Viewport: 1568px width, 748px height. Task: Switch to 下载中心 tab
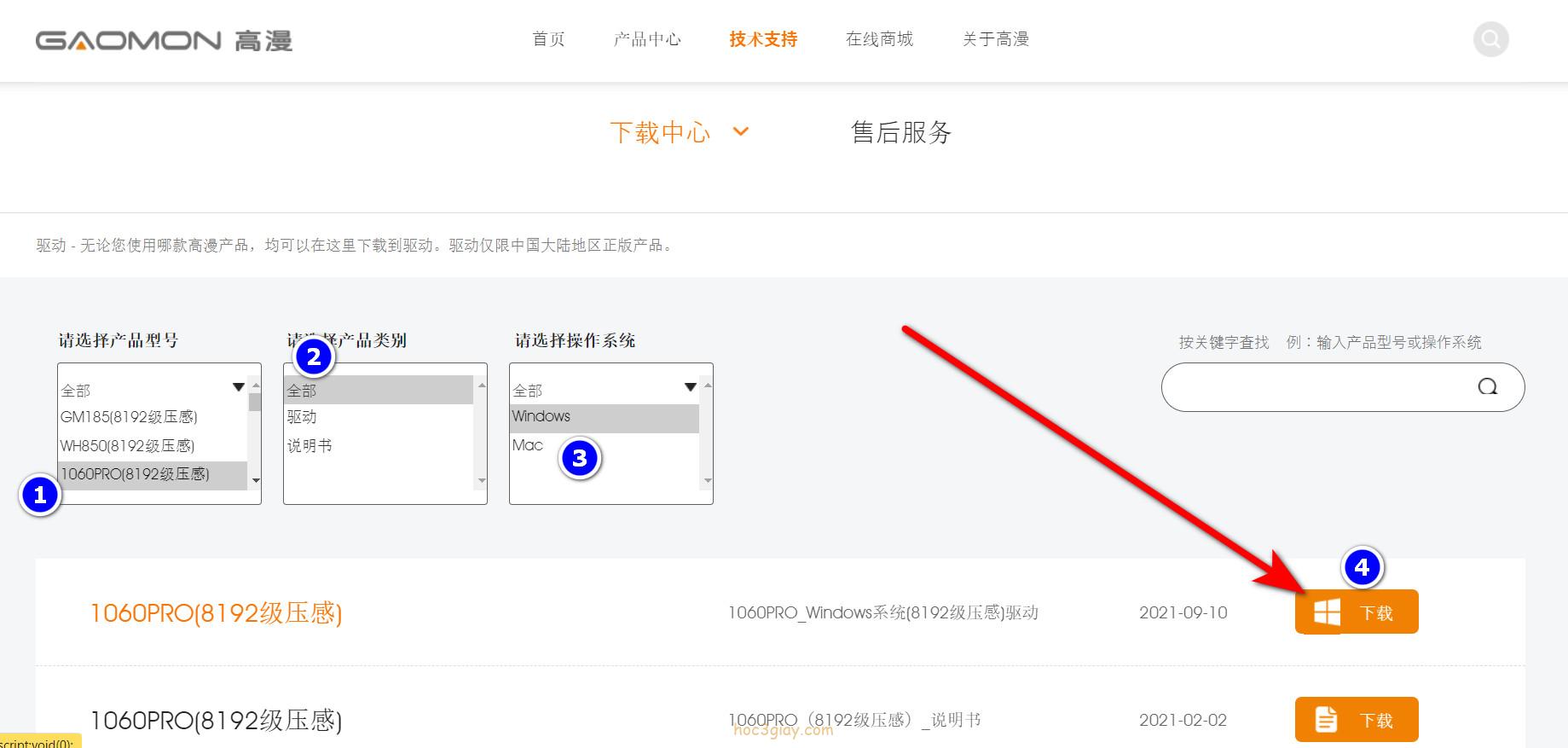tap(660, 132)
